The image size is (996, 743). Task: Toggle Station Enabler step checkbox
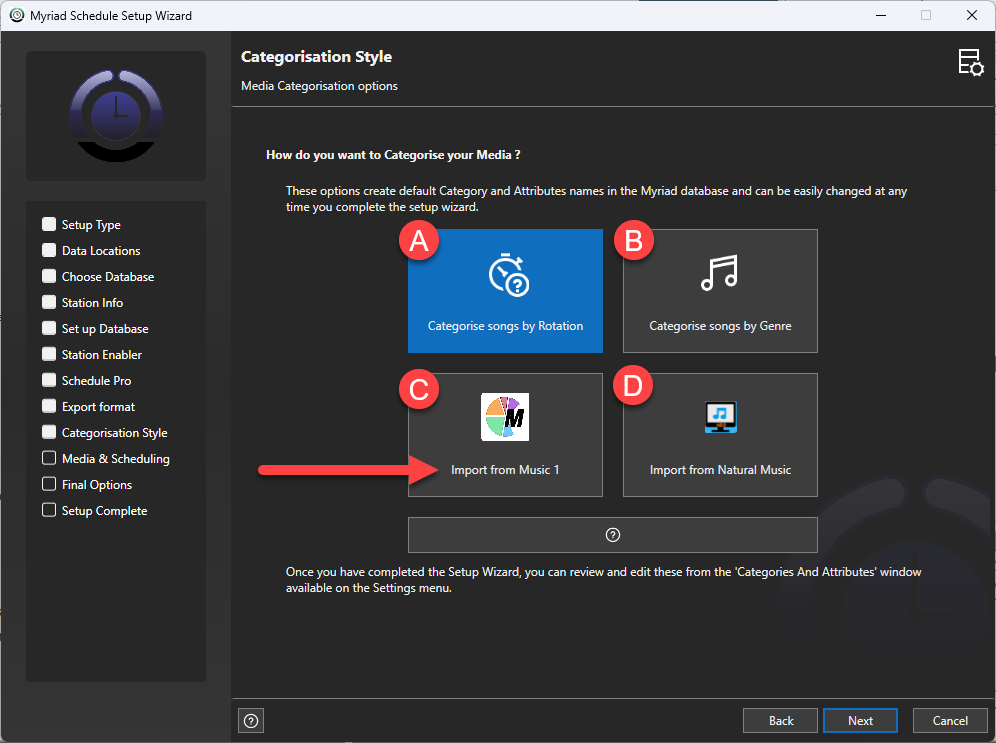tap(49, 354)
